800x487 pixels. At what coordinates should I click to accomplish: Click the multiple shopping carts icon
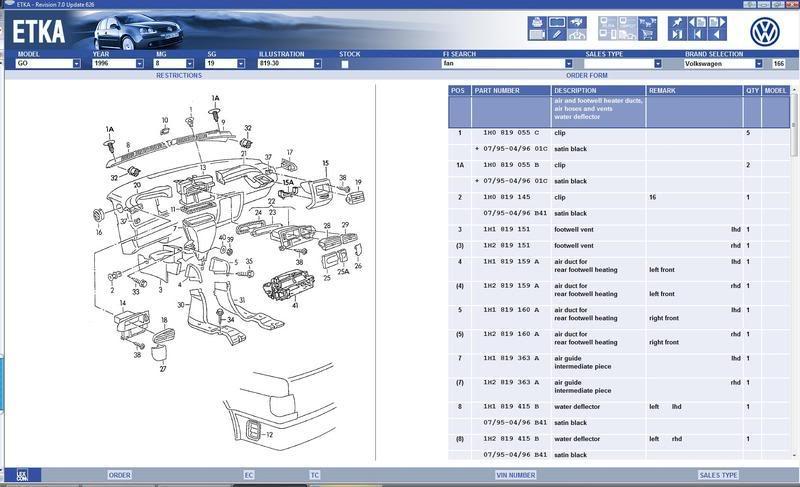pos(647,22)
